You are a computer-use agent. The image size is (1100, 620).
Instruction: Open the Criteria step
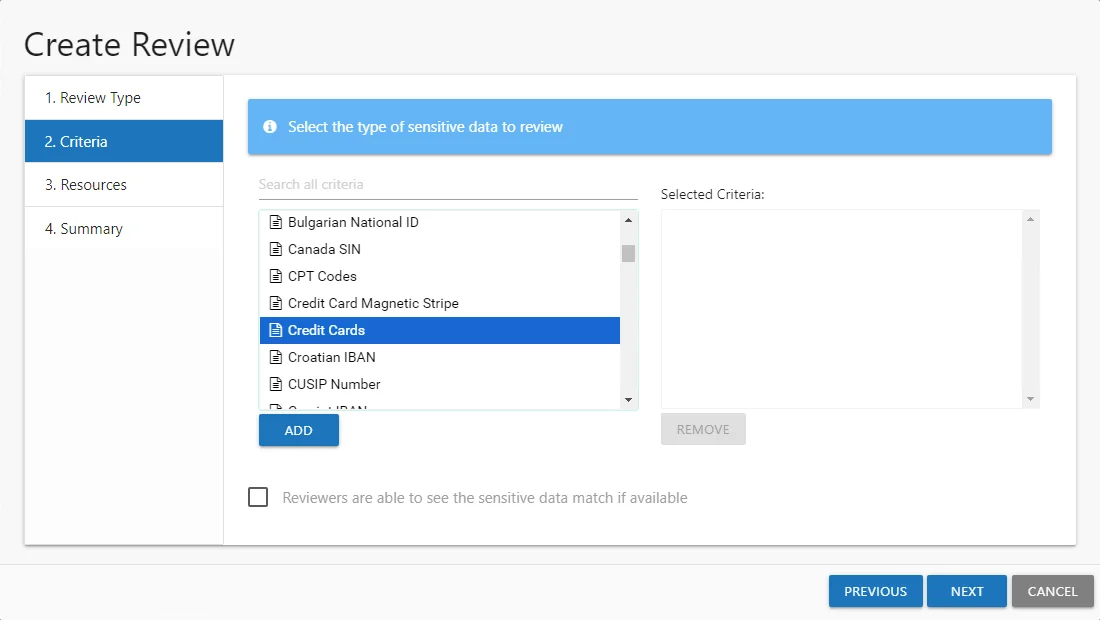pos(124,141)
